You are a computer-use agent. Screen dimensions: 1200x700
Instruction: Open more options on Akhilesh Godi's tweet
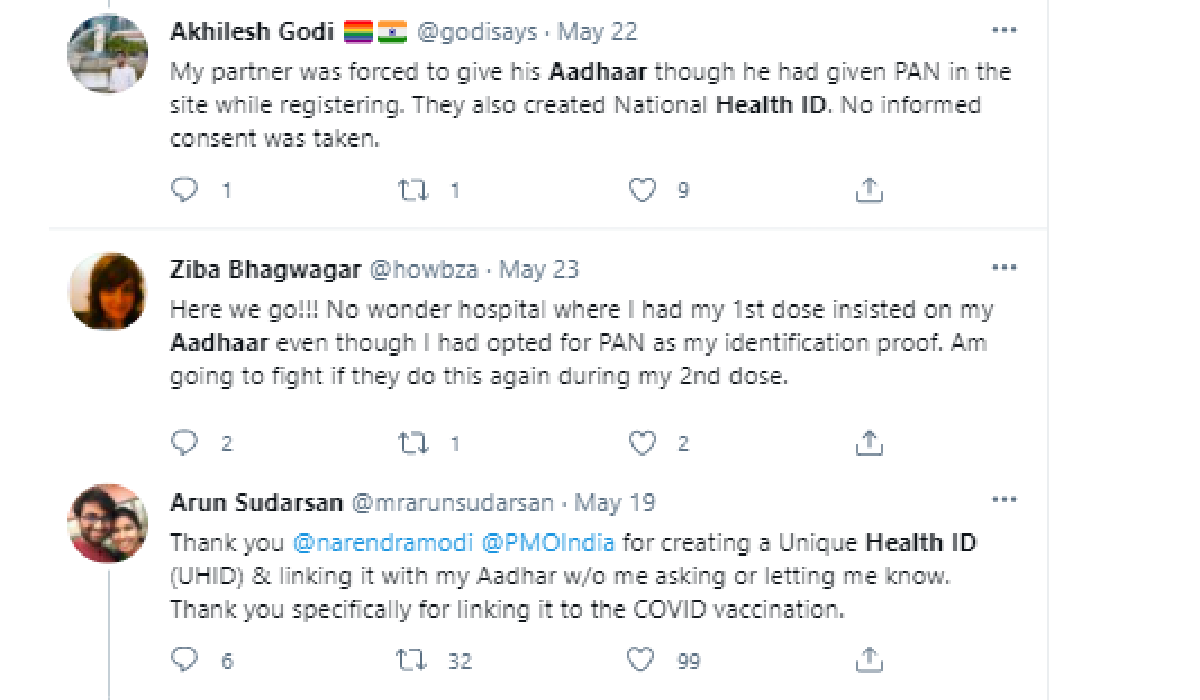[1003, 30]
